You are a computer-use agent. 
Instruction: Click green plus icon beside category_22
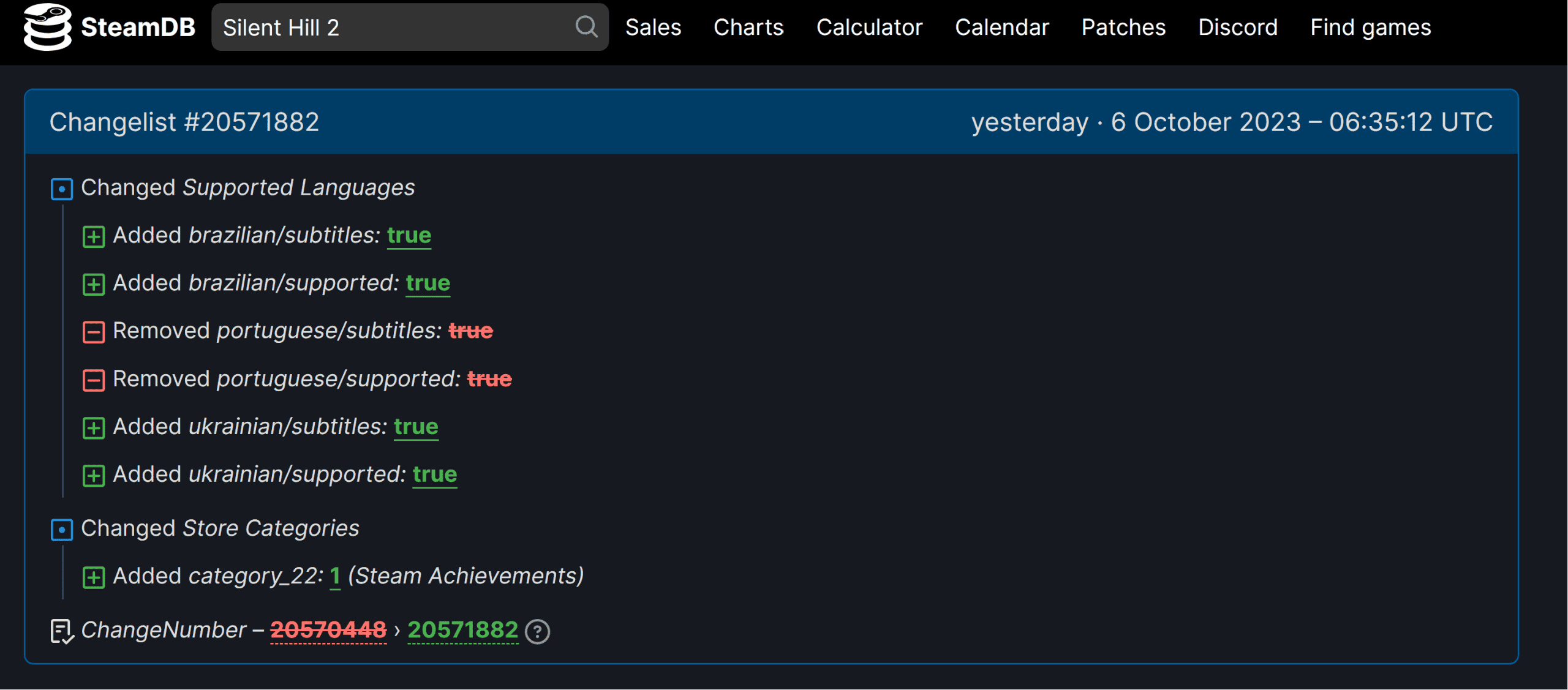pyautogui.click(x=94, y=577)
